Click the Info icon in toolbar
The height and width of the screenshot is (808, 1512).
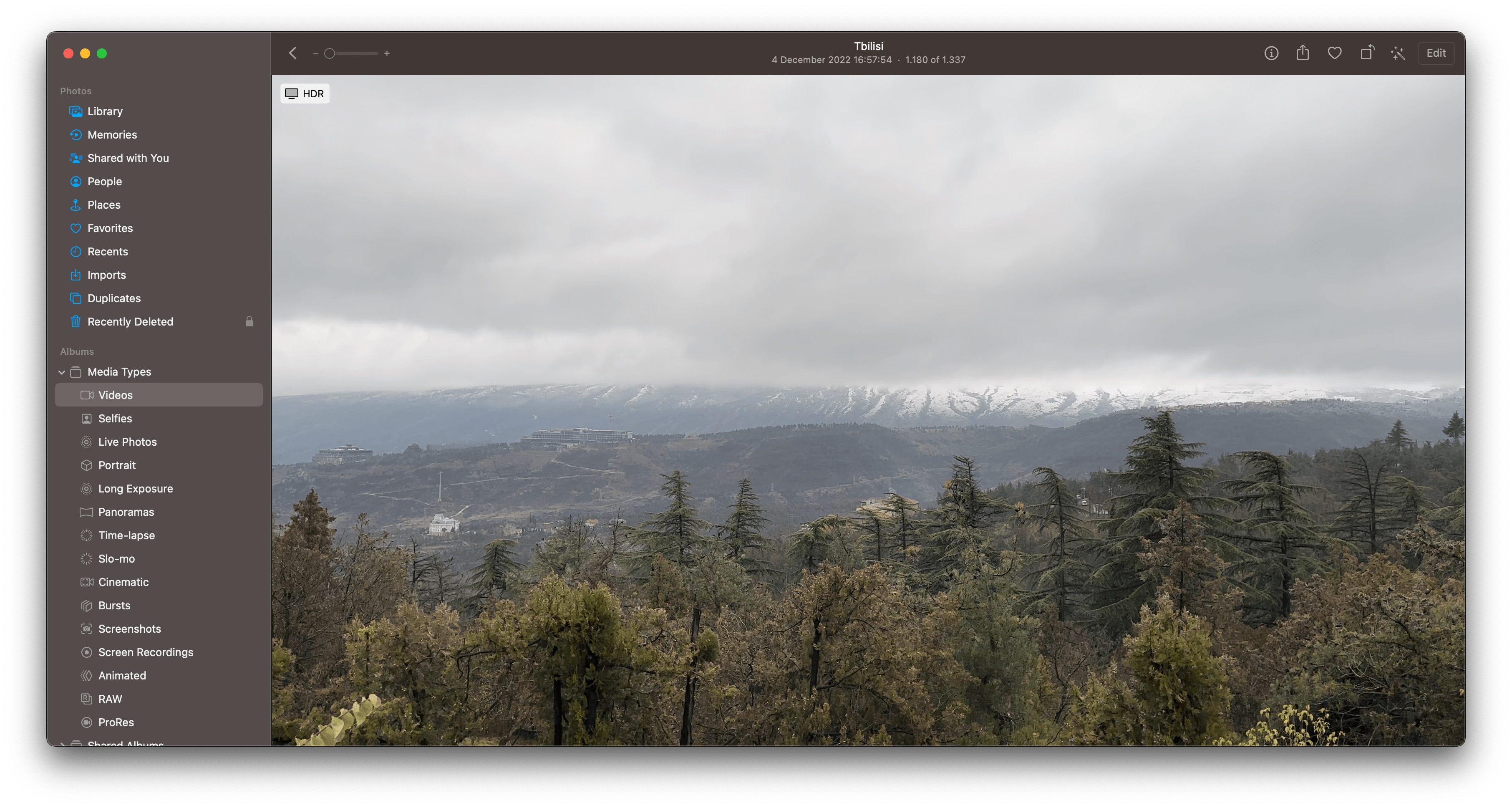point(1271,53)
